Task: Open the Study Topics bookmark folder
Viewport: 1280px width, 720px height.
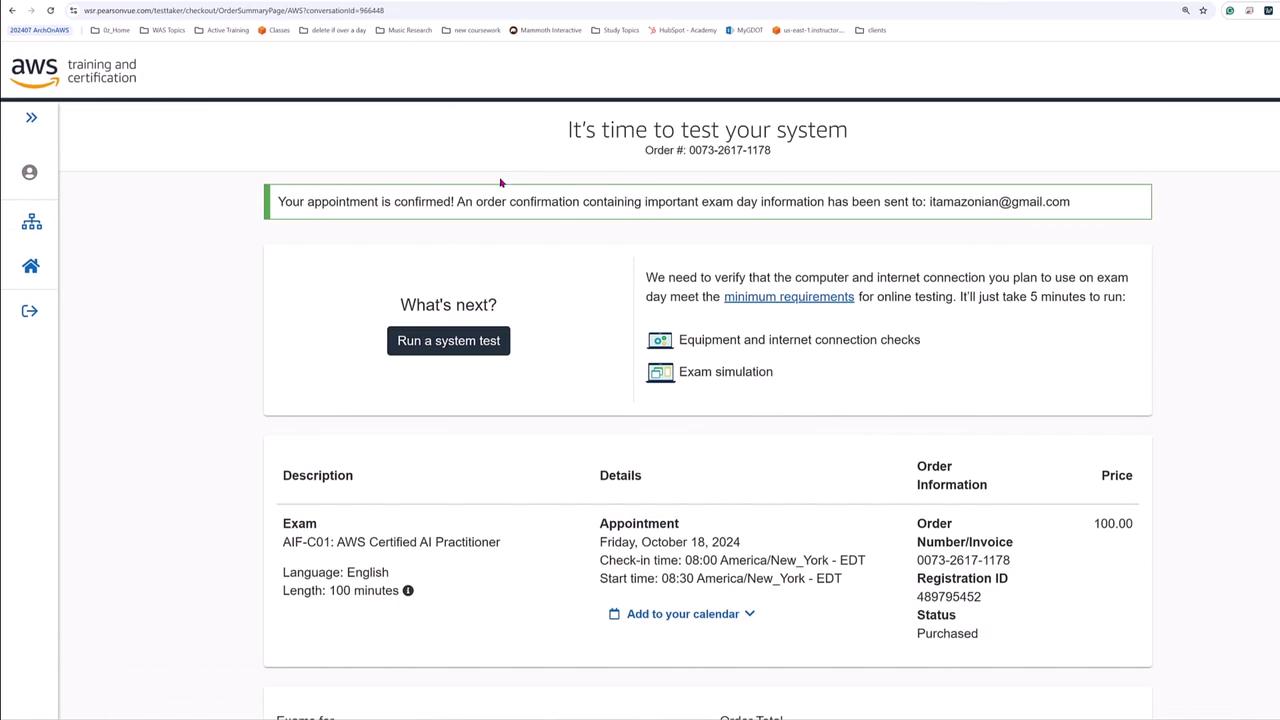Action: point(615,30)
